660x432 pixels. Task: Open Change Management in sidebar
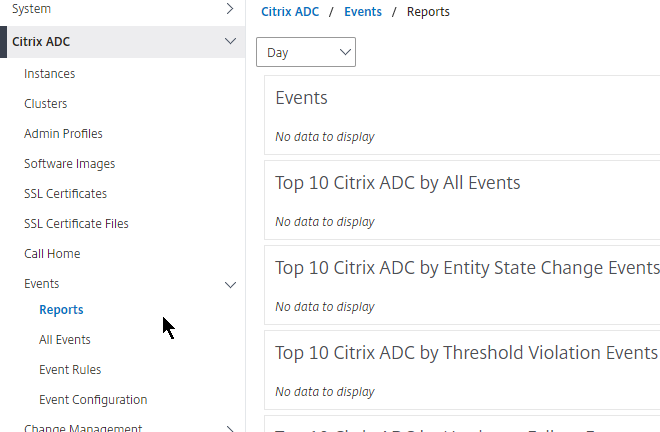[83, 428]
